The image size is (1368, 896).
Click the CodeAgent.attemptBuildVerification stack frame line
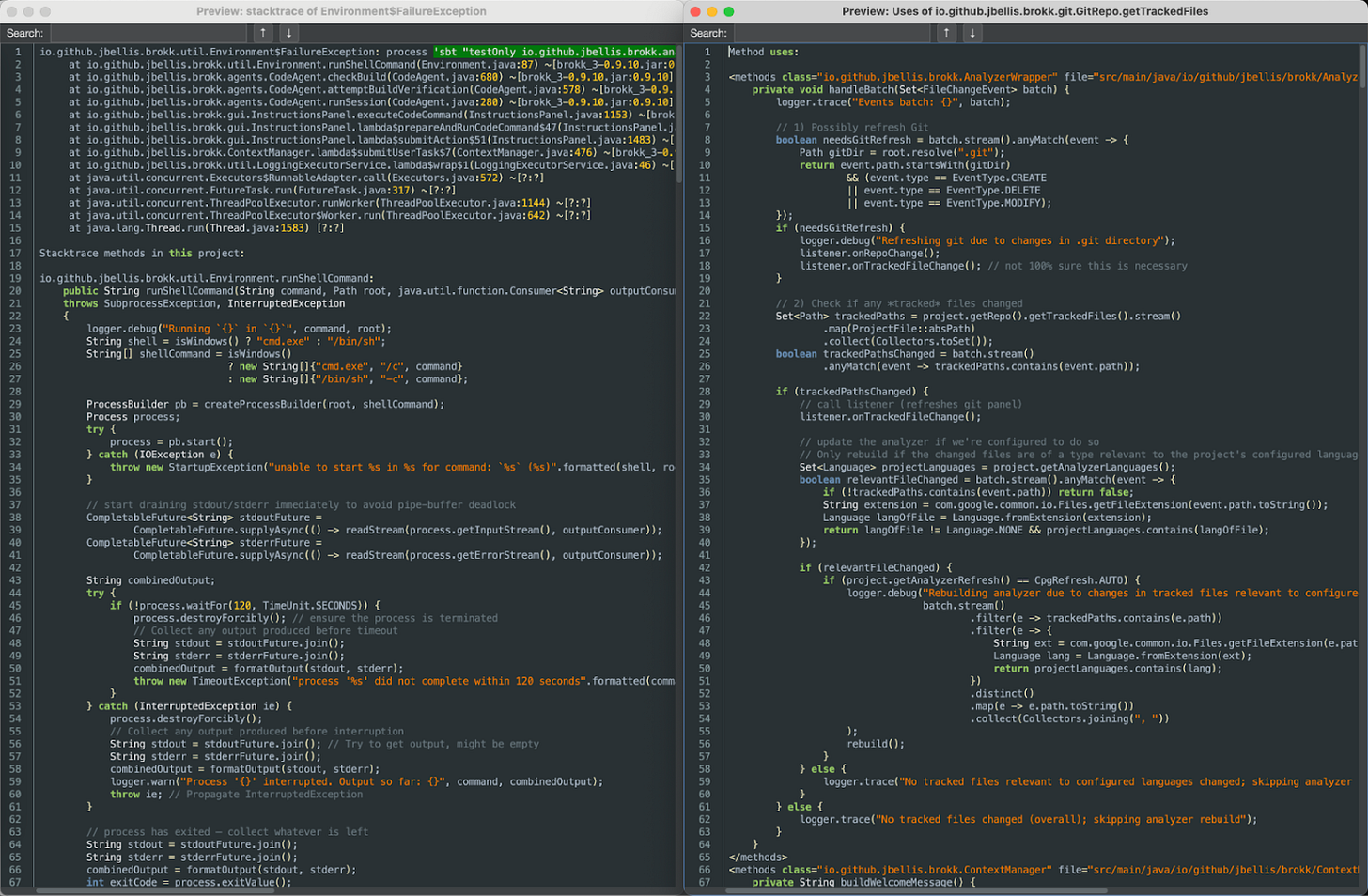click(x=370, y=90)
